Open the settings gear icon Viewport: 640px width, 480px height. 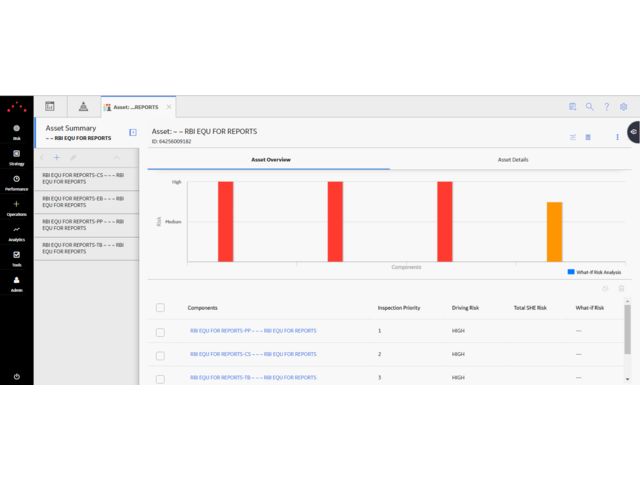(623, 107)
